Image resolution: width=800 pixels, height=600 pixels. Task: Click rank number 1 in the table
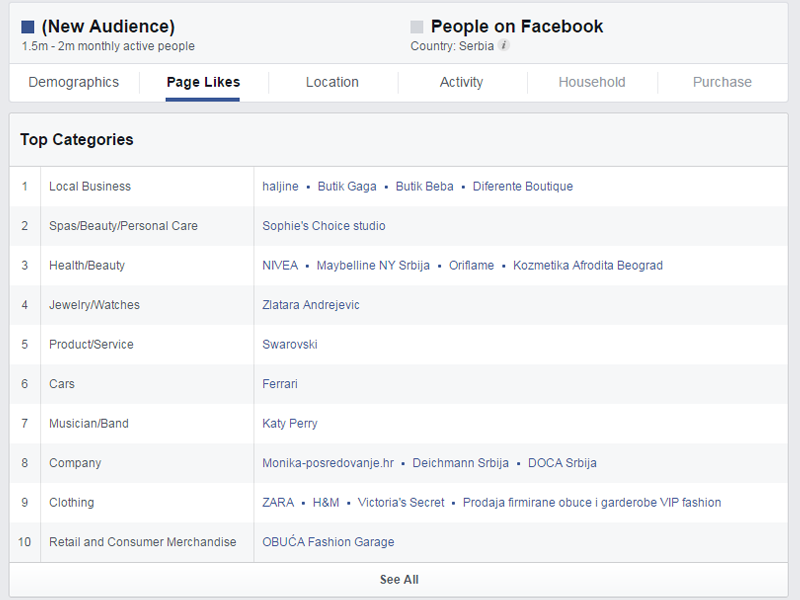point(24,186)
